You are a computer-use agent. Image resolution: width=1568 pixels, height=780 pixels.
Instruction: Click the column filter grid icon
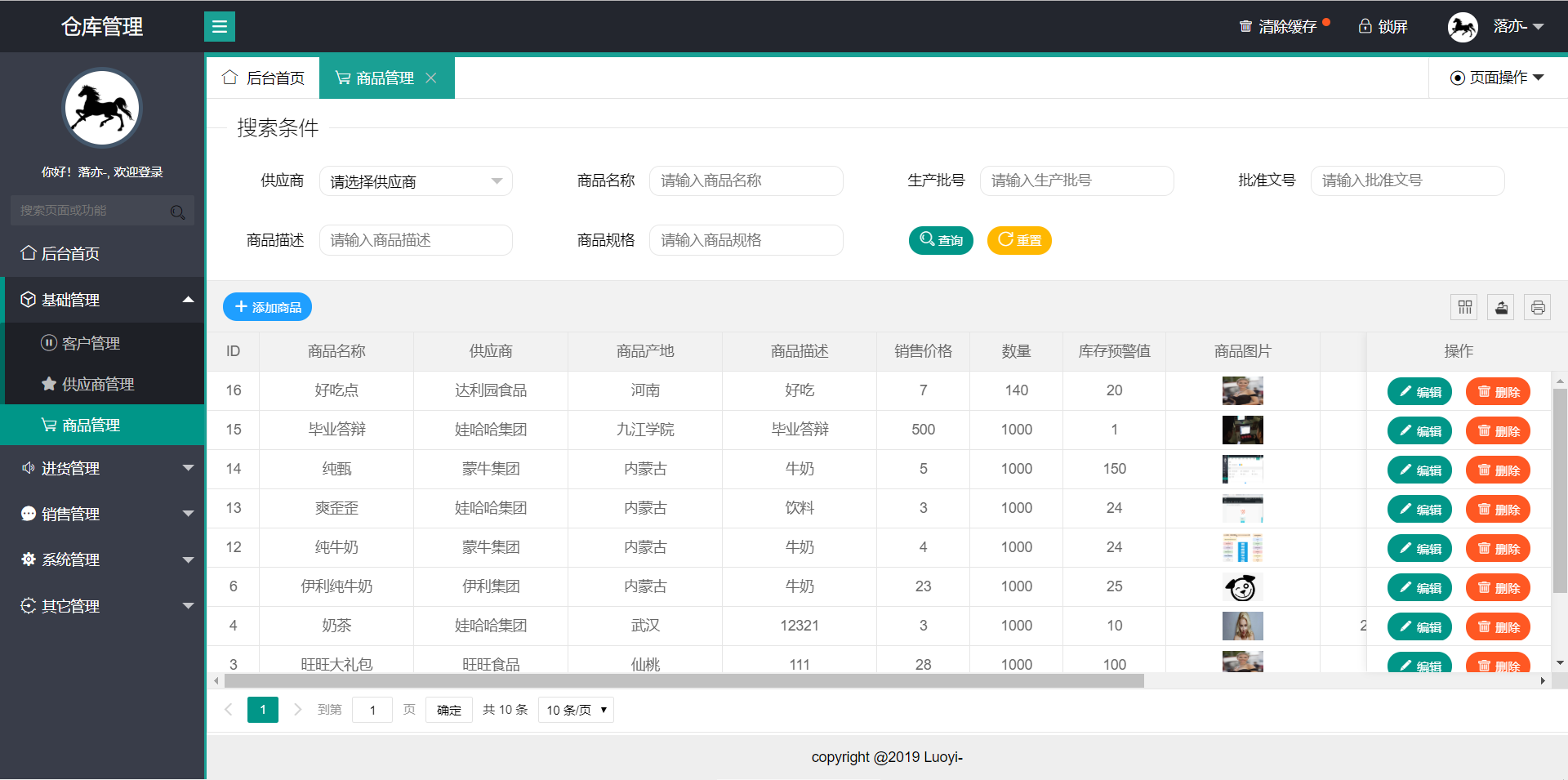(1465, 307)
